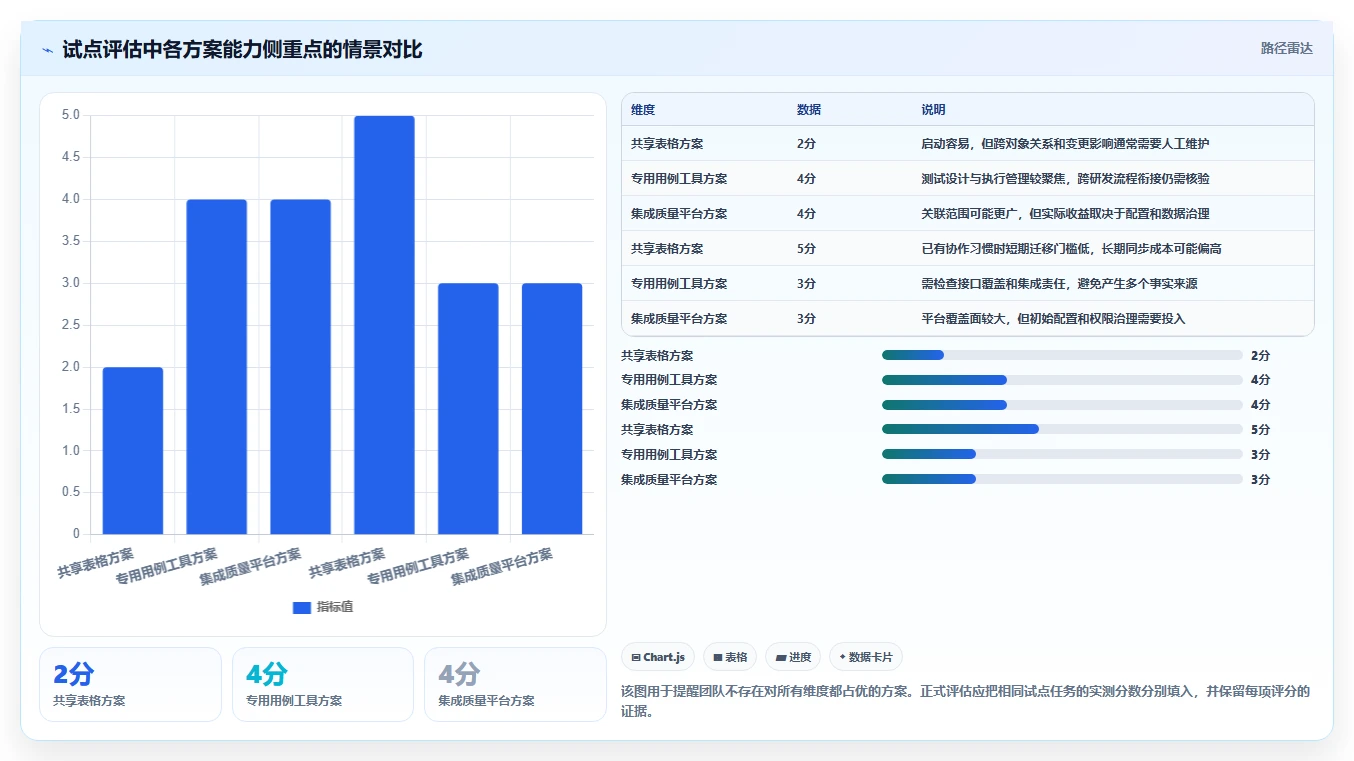This screenshot has height=761, width=1354.
Task: Click the 共享表格方案 bar valued 2
Action: (x=133, y=451)
